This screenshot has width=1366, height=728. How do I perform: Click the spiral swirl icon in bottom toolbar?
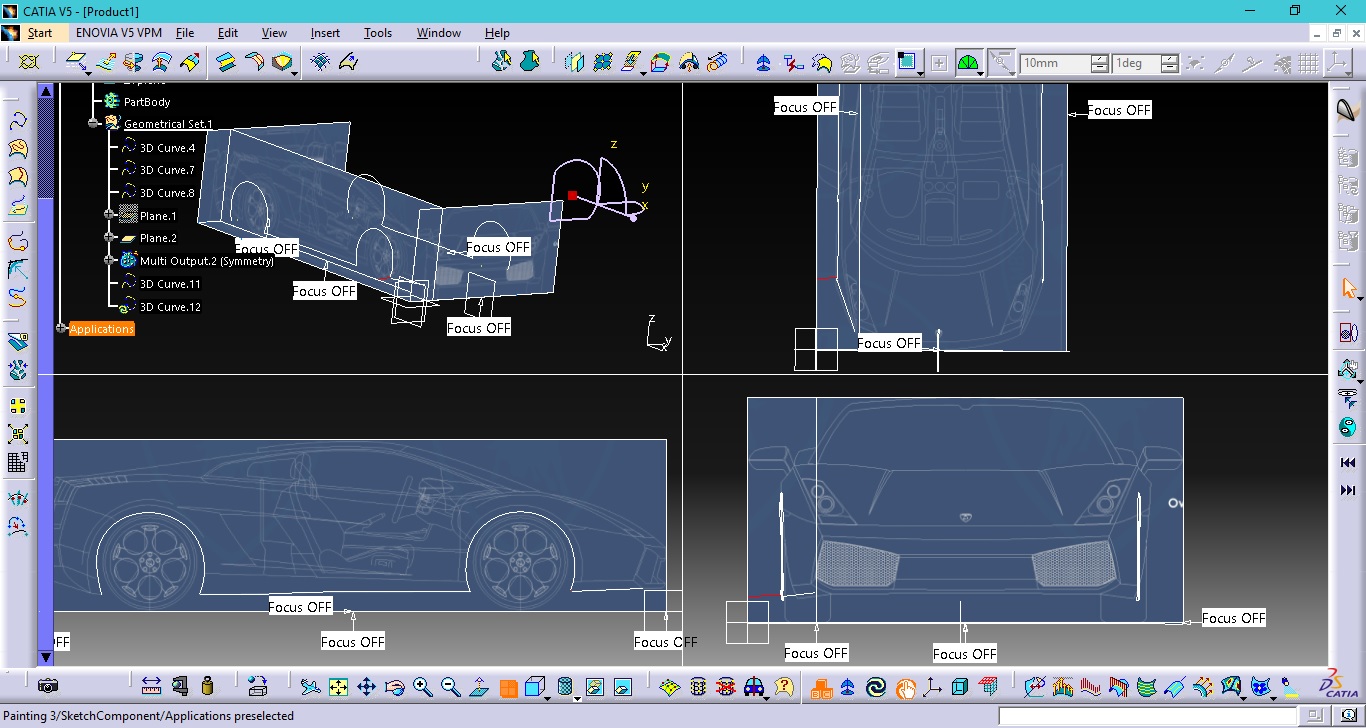(876, 687)
